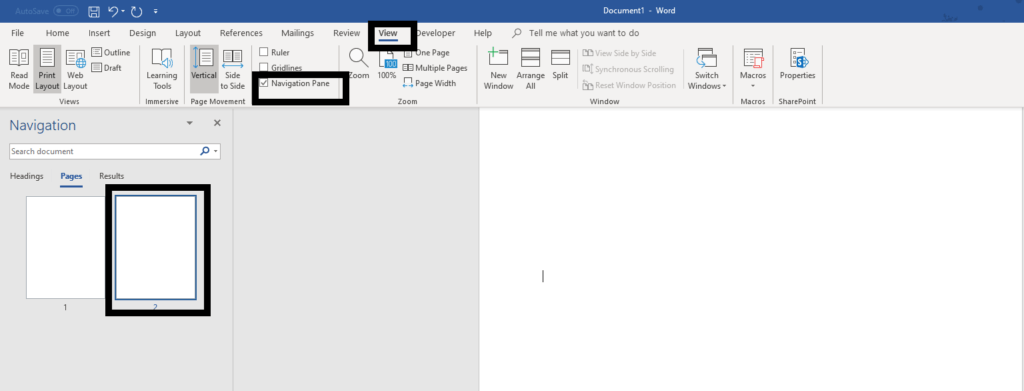Enable the Ruler checkbox
Viewport: 1024px width, 391px height.
pyautogui.click(x=264, y=52)
